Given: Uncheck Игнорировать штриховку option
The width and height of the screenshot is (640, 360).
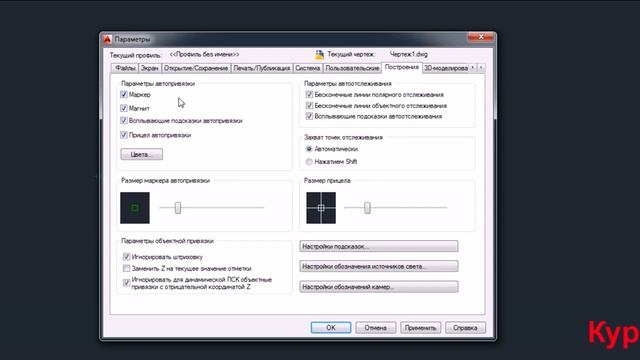Looking at the screenshot, I should click(126, 257).
